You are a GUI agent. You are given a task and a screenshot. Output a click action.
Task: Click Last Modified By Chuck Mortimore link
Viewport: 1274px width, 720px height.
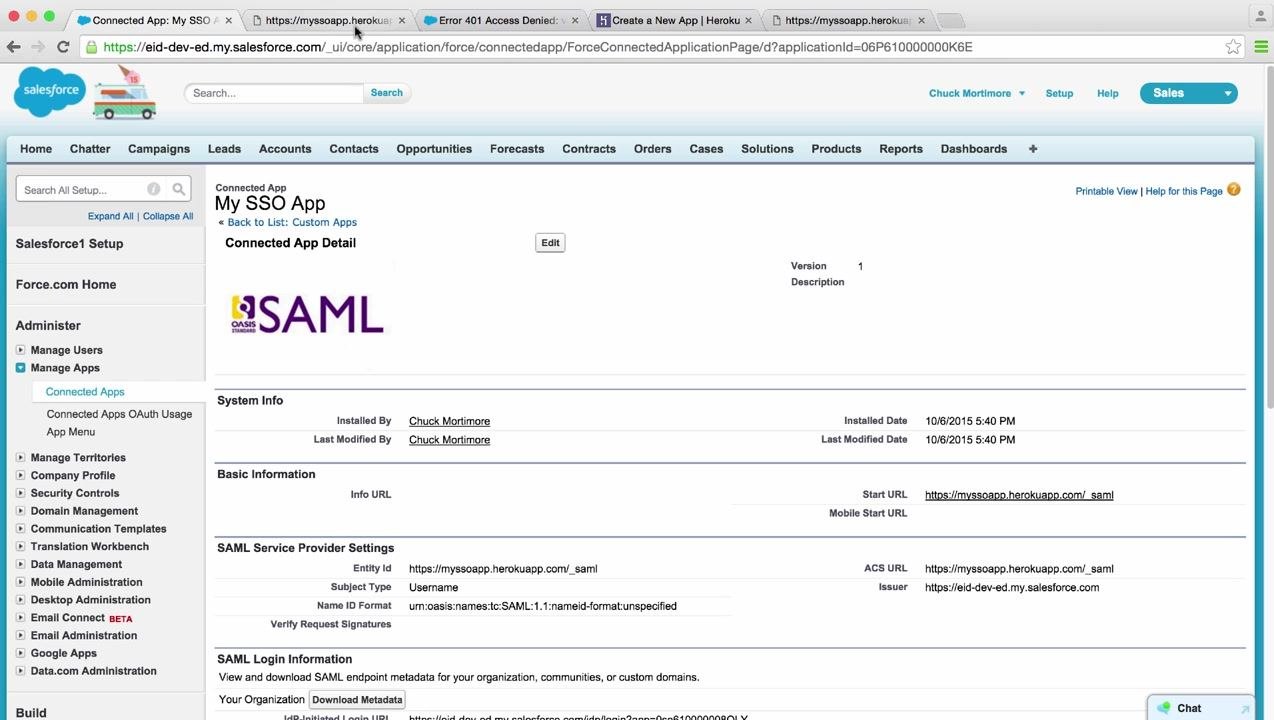coord(449,440)
